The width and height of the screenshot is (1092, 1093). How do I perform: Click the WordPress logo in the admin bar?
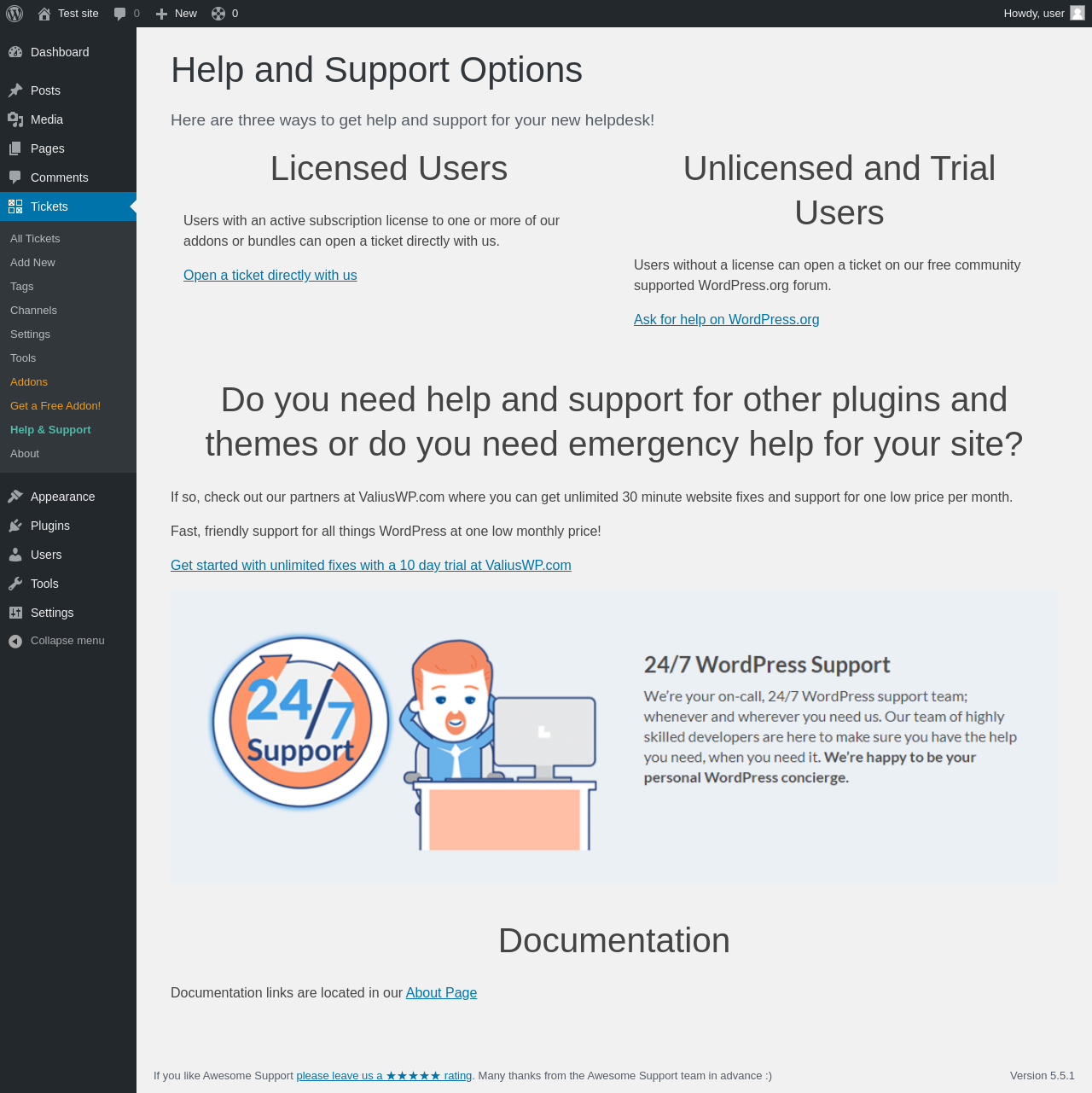click(15, 14)
